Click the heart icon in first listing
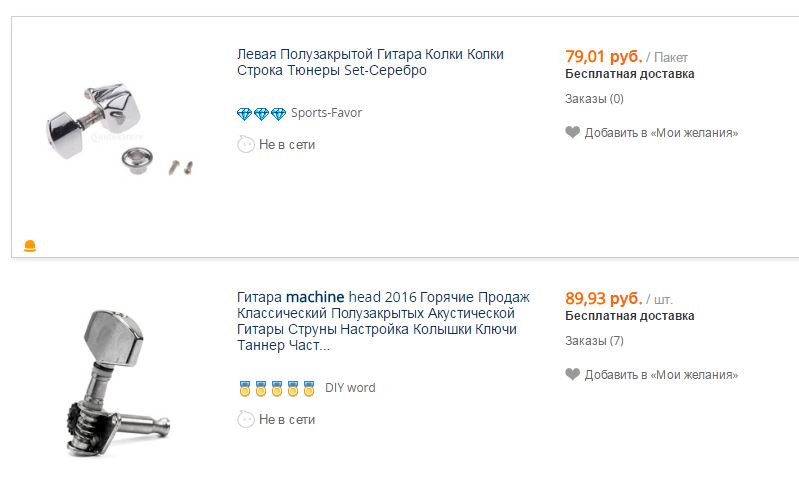This screenshot has height=483, width=799. tap(572, 132)
